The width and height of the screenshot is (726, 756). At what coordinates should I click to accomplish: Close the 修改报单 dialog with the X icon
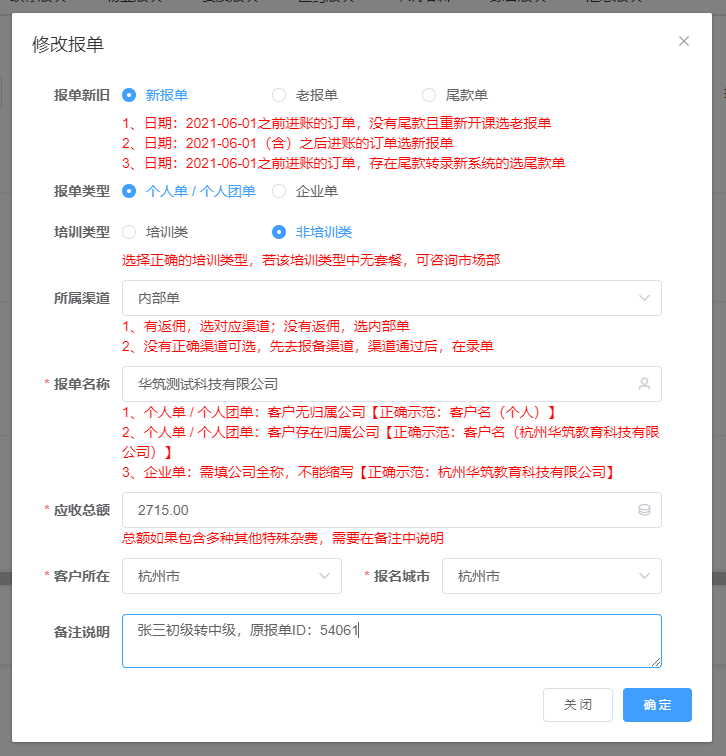pos(684,41)
